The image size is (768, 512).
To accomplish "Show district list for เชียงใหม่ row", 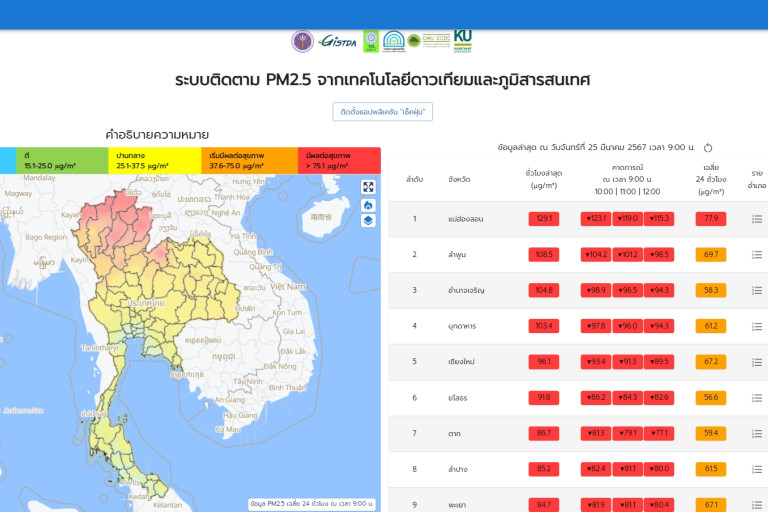I will tap(757, 362).
